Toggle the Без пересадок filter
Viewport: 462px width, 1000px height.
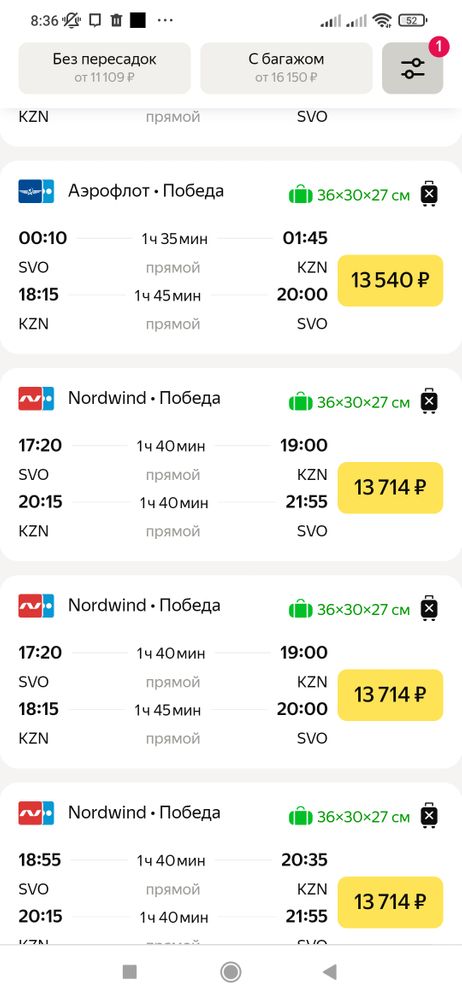pos(105,68)
